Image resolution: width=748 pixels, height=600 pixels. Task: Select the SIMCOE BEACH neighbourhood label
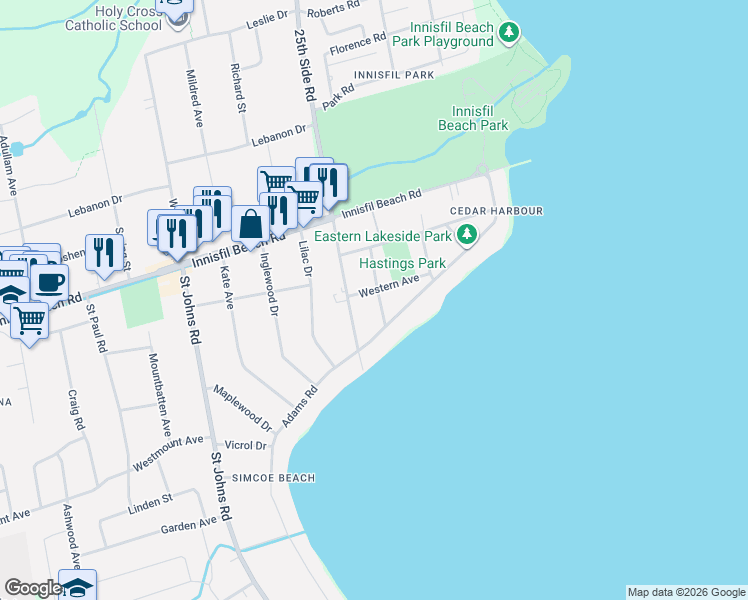pyautogui.click(x=273, y=478)
